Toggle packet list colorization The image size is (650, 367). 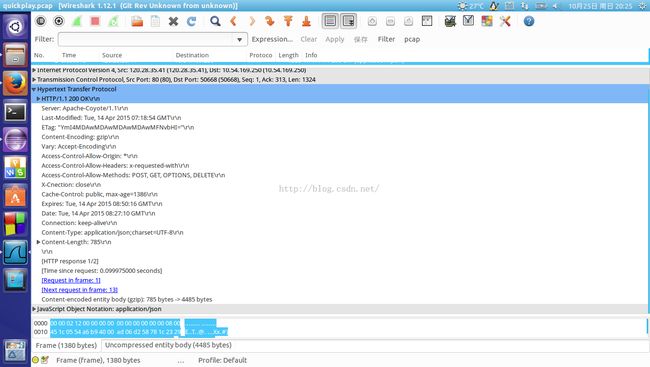point(330,21)
